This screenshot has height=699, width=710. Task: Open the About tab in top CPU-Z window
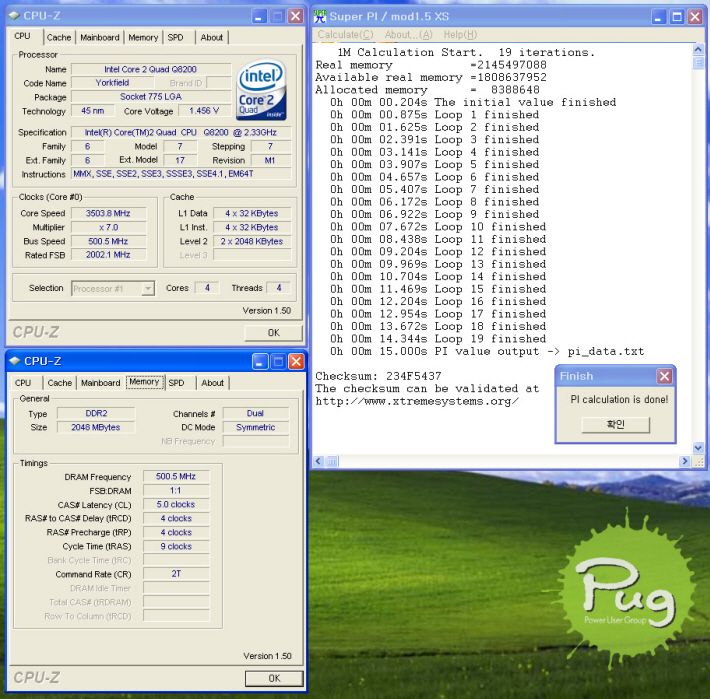click(211, 38)
